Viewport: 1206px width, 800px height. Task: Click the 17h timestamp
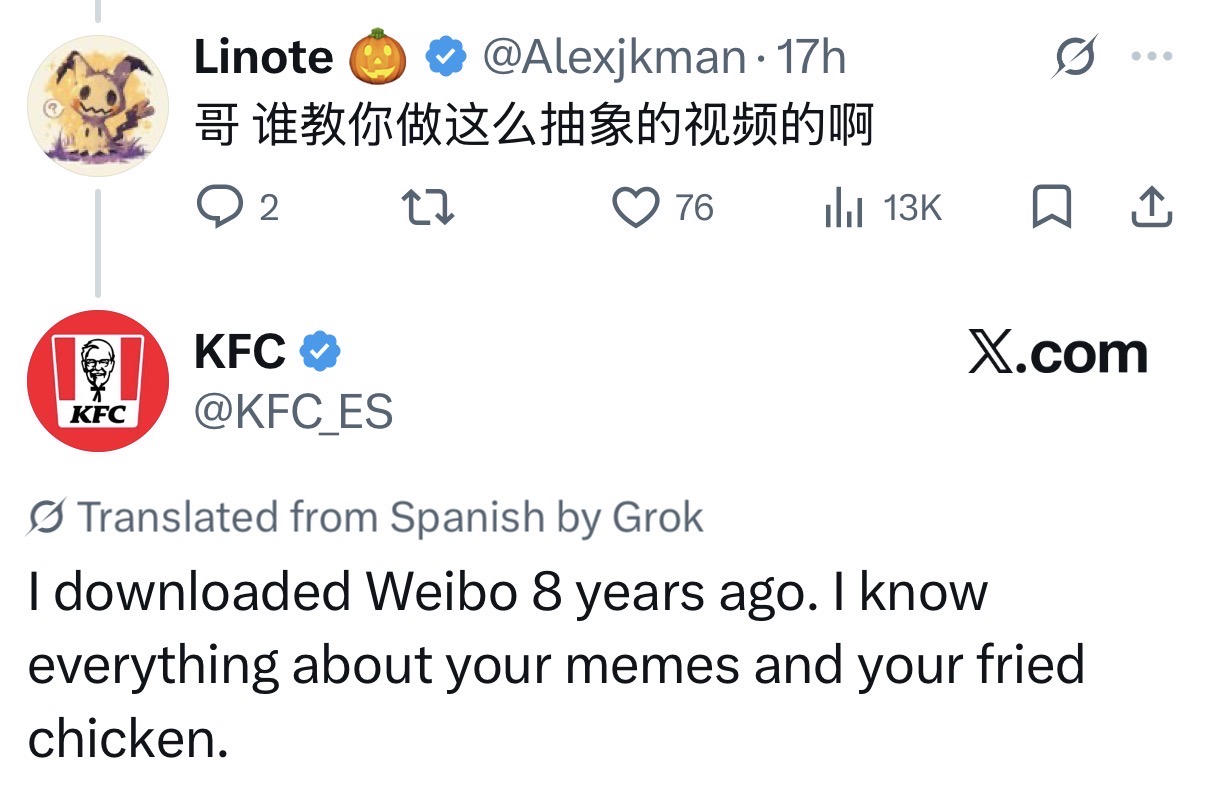[811, 57]
